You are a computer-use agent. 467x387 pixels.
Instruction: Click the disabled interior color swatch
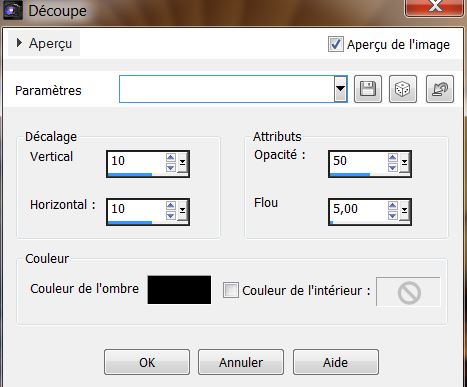(x=408, y=292)
